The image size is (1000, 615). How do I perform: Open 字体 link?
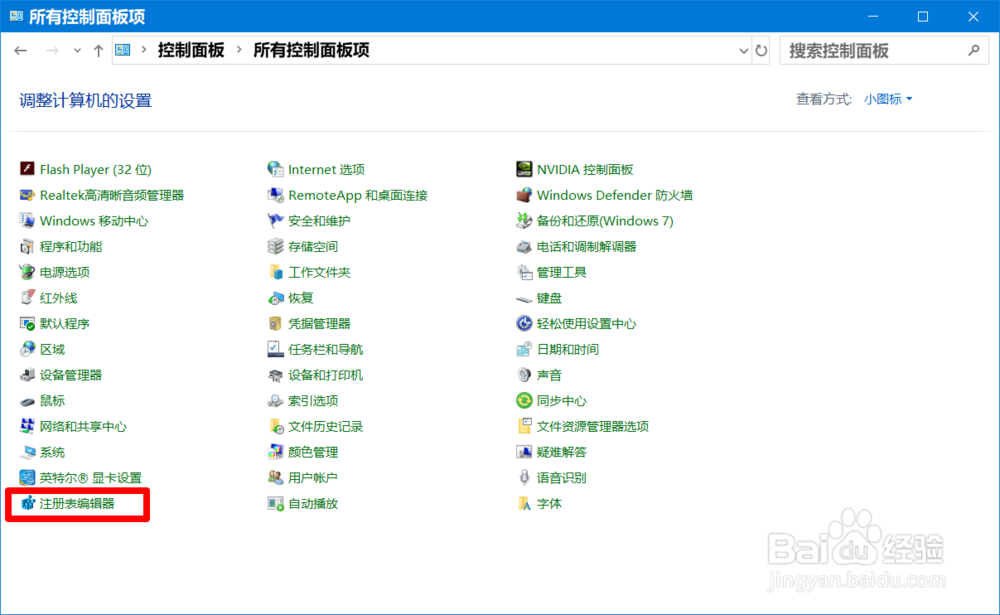pos(549,503)
